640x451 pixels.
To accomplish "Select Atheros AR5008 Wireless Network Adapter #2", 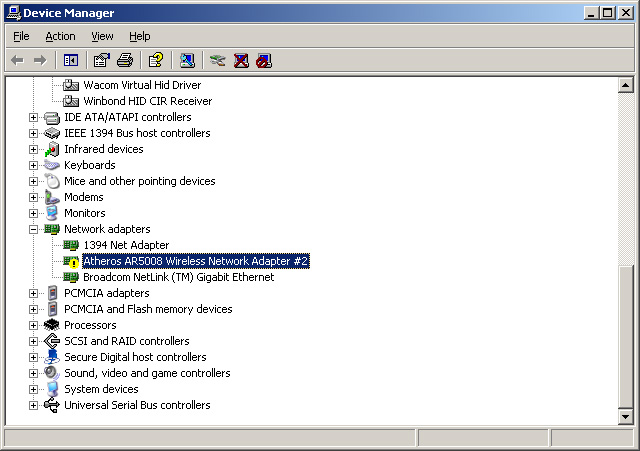I will pos(196,261).
